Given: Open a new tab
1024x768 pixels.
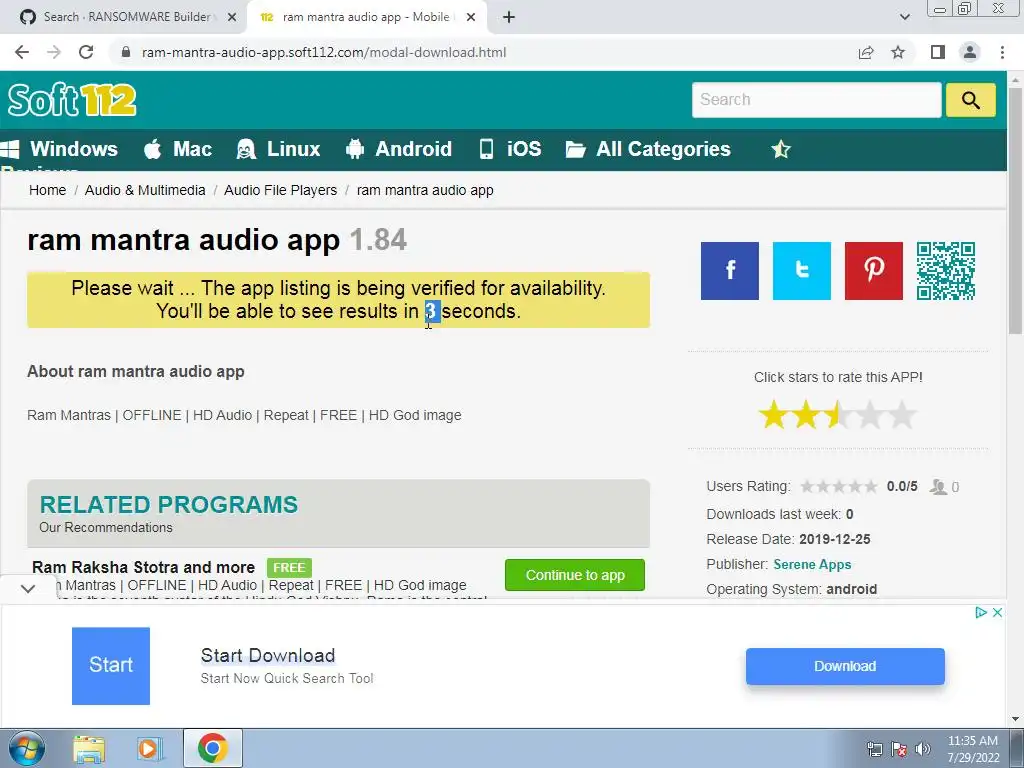Looking at the screenshot, I should 509,18.
